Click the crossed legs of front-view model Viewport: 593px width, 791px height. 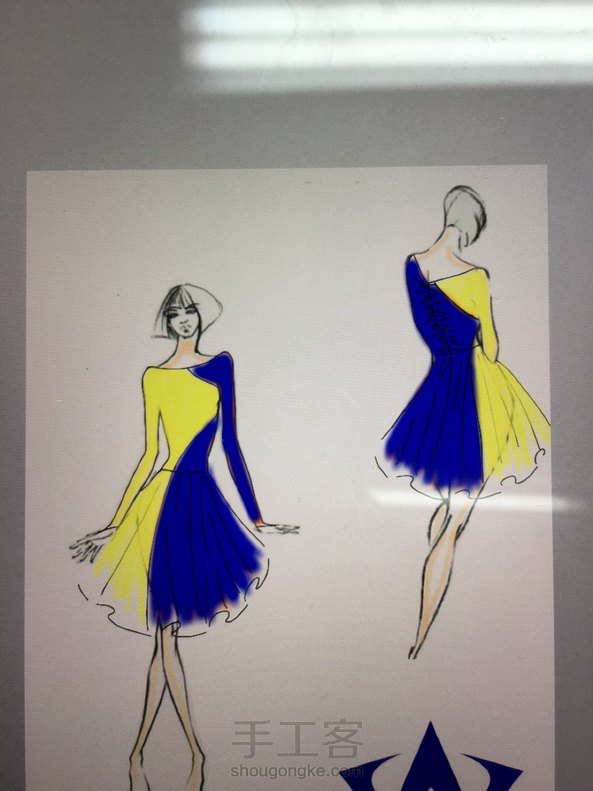[168, 706]
